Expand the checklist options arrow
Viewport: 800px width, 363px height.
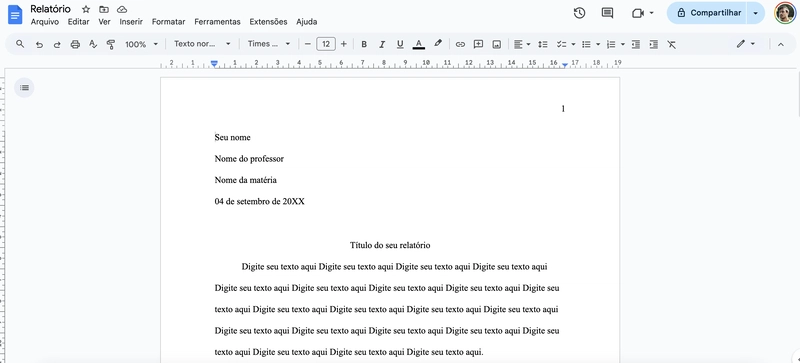point(573,44)
